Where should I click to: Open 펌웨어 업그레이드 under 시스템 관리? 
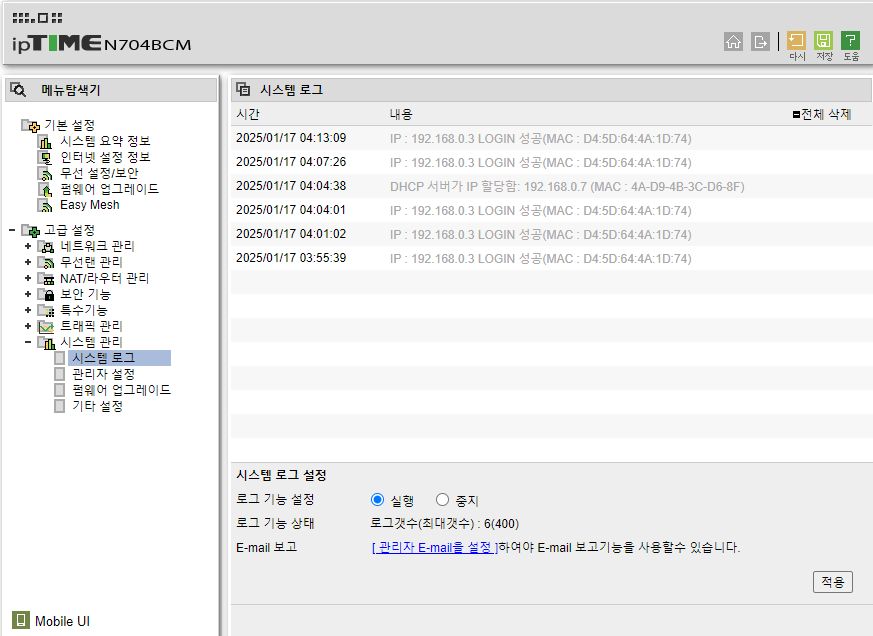tap(121, 390)
